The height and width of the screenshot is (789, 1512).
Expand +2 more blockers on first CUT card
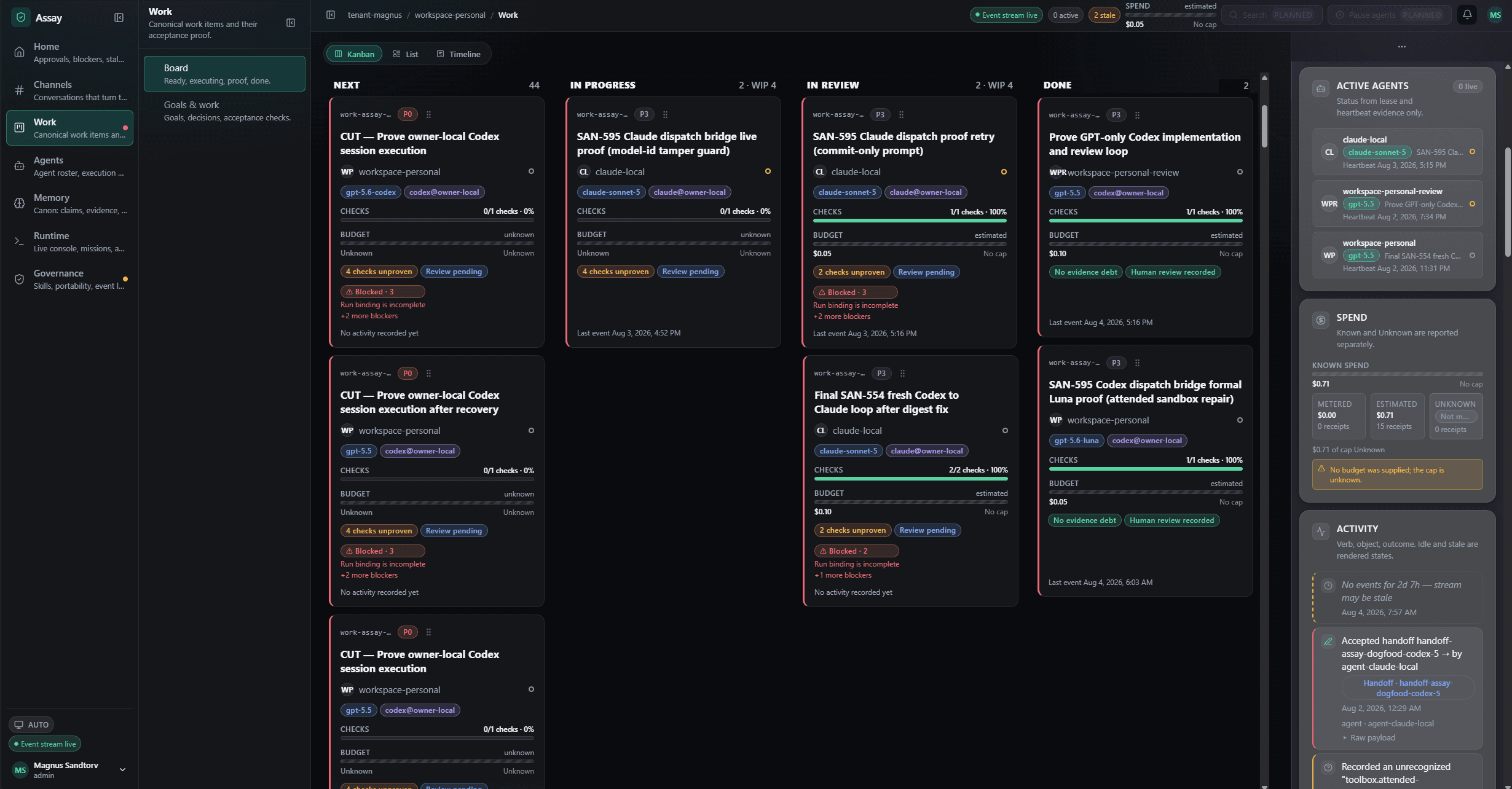tap(369, 316)
